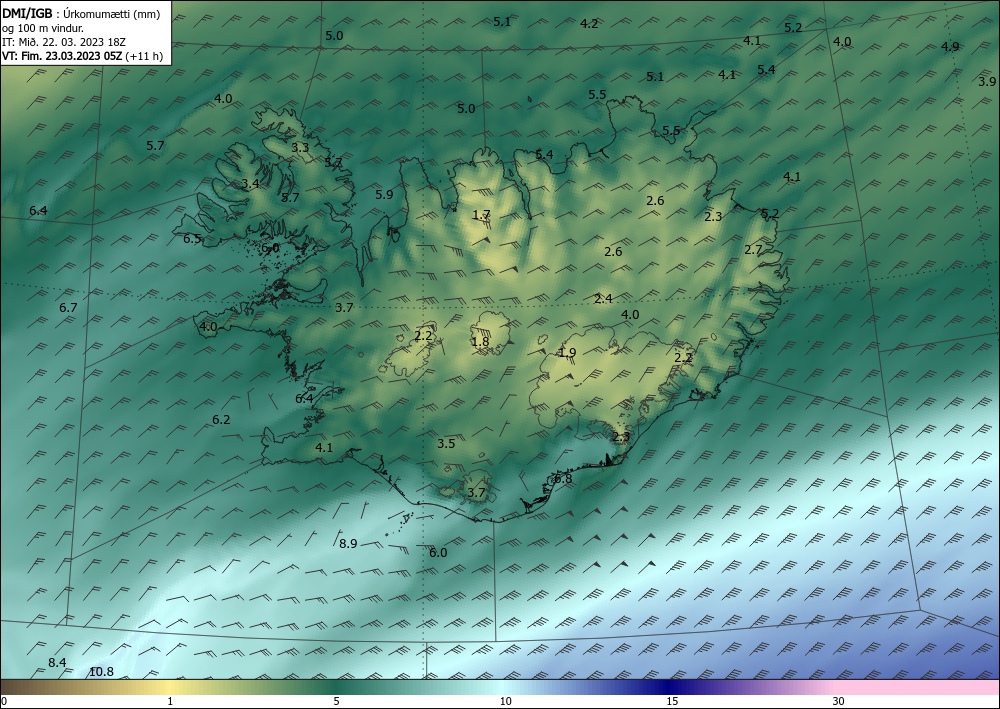This screenshot has width=1000, height=709.
Task: Click the 10.8 precipitable water value
Action: click(x=101, y=671)
